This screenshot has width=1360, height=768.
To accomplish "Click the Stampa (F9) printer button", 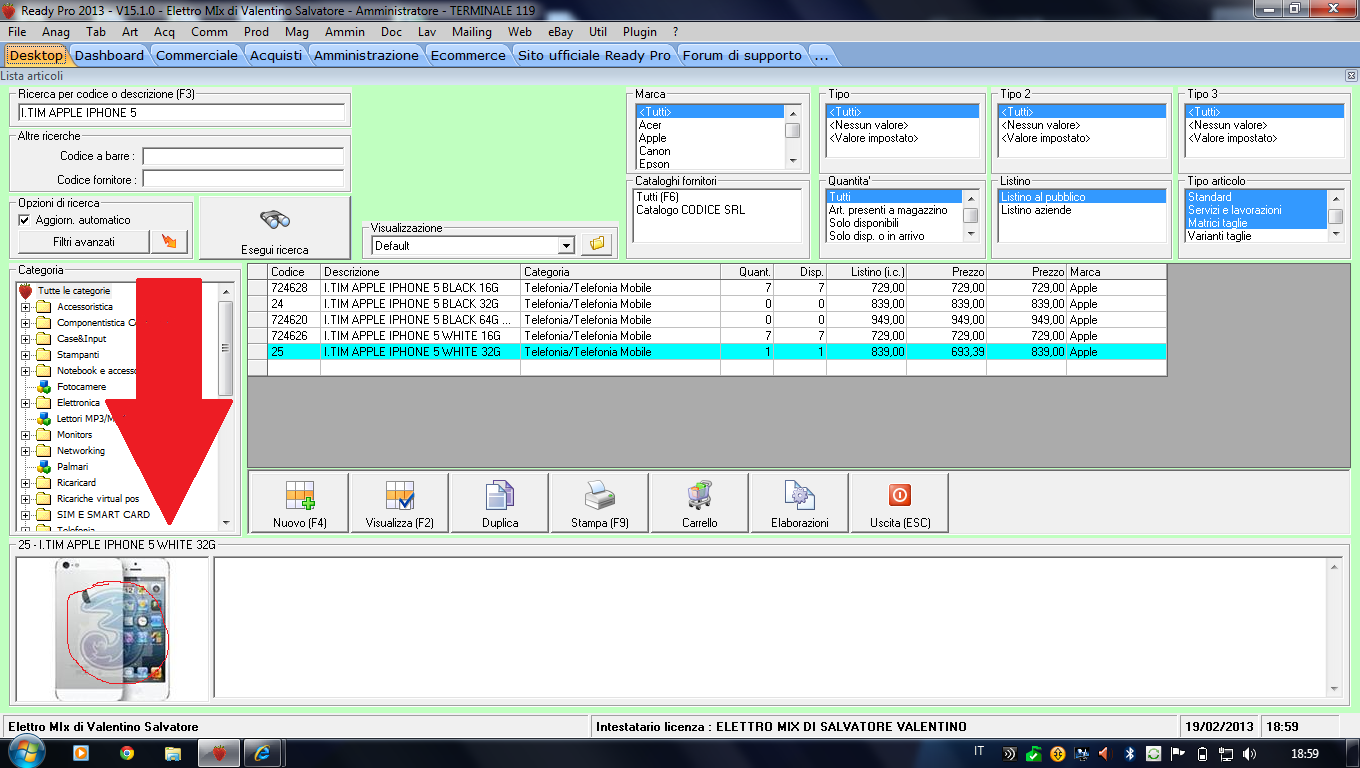I will tap(599, 503).
